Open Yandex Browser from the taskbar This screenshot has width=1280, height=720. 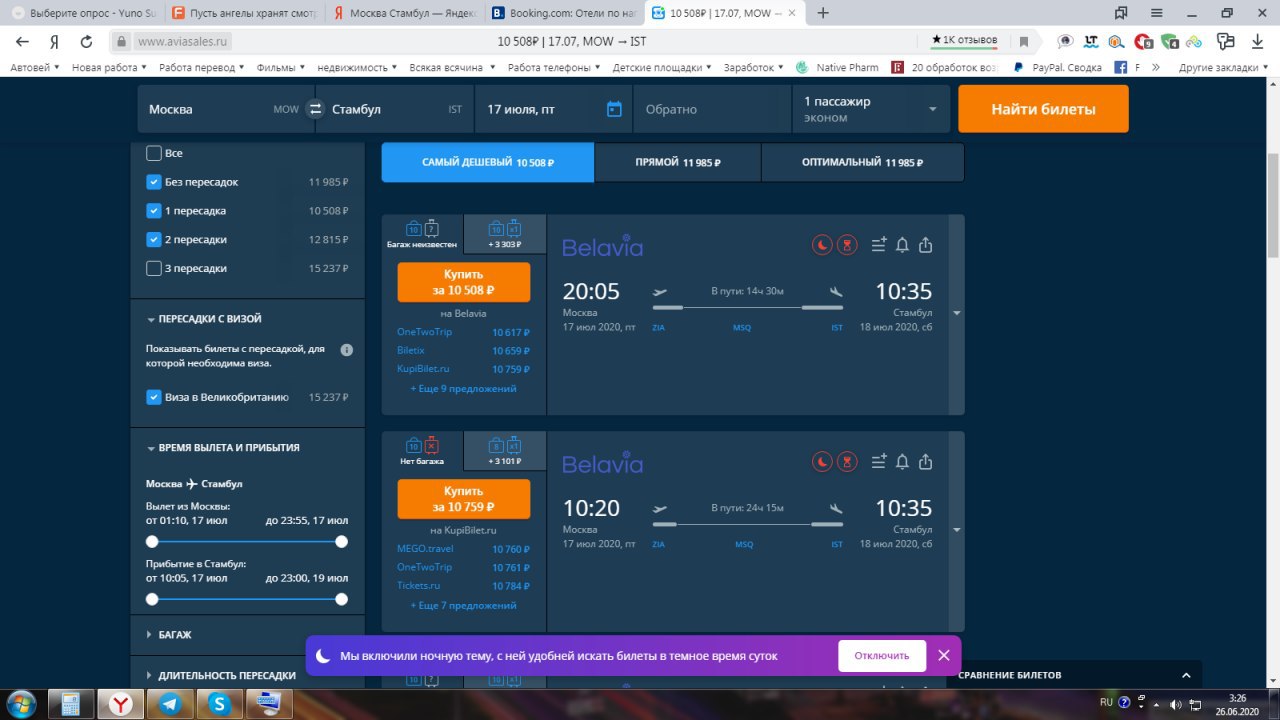click(120, 703)
